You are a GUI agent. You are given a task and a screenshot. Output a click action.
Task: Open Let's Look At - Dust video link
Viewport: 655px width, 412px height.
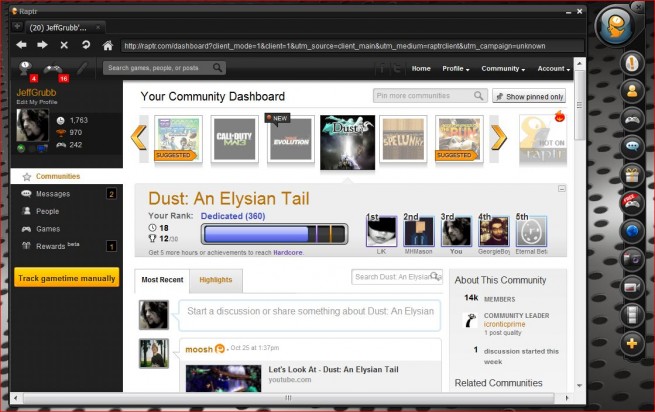[x=333, y=369]
